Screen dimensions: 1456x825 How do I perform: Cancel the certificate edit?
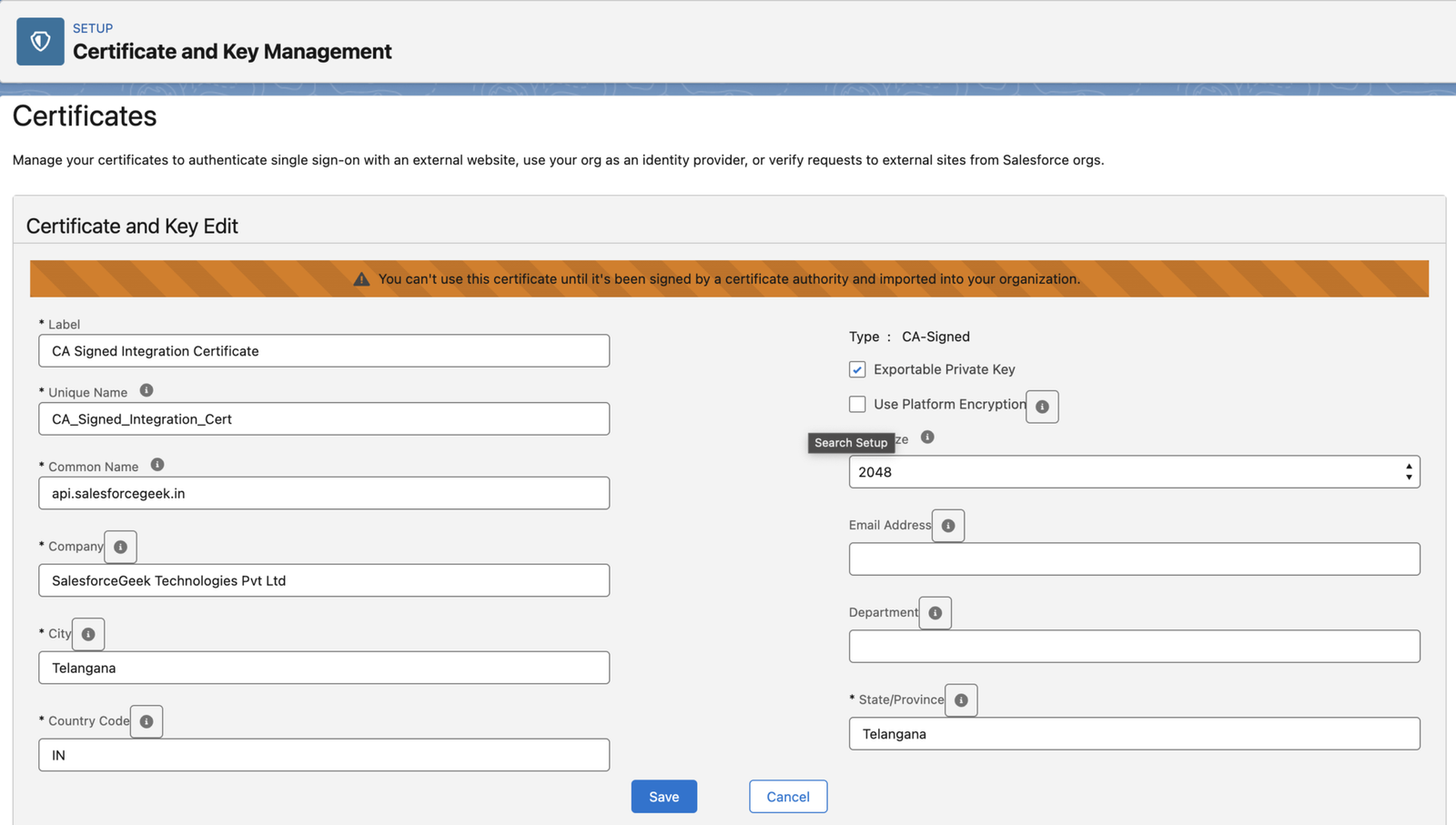tap(788, 797)
